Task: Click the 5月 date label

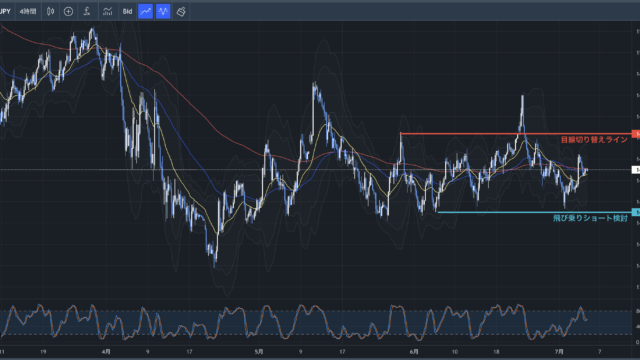Action: pos(259,351)
